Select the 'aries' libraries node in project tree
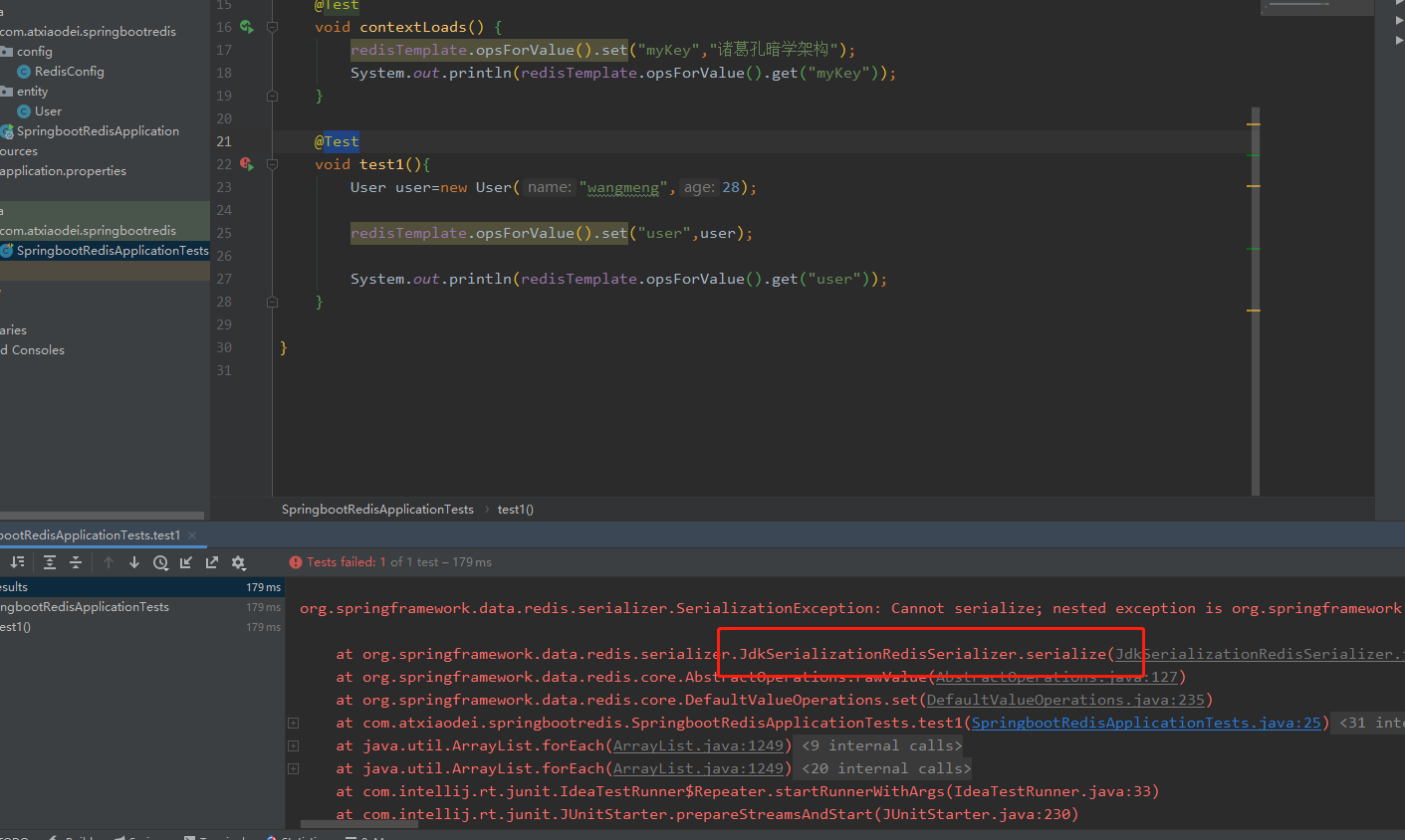This screenshot has width=1405, height=840. (14, 330)
